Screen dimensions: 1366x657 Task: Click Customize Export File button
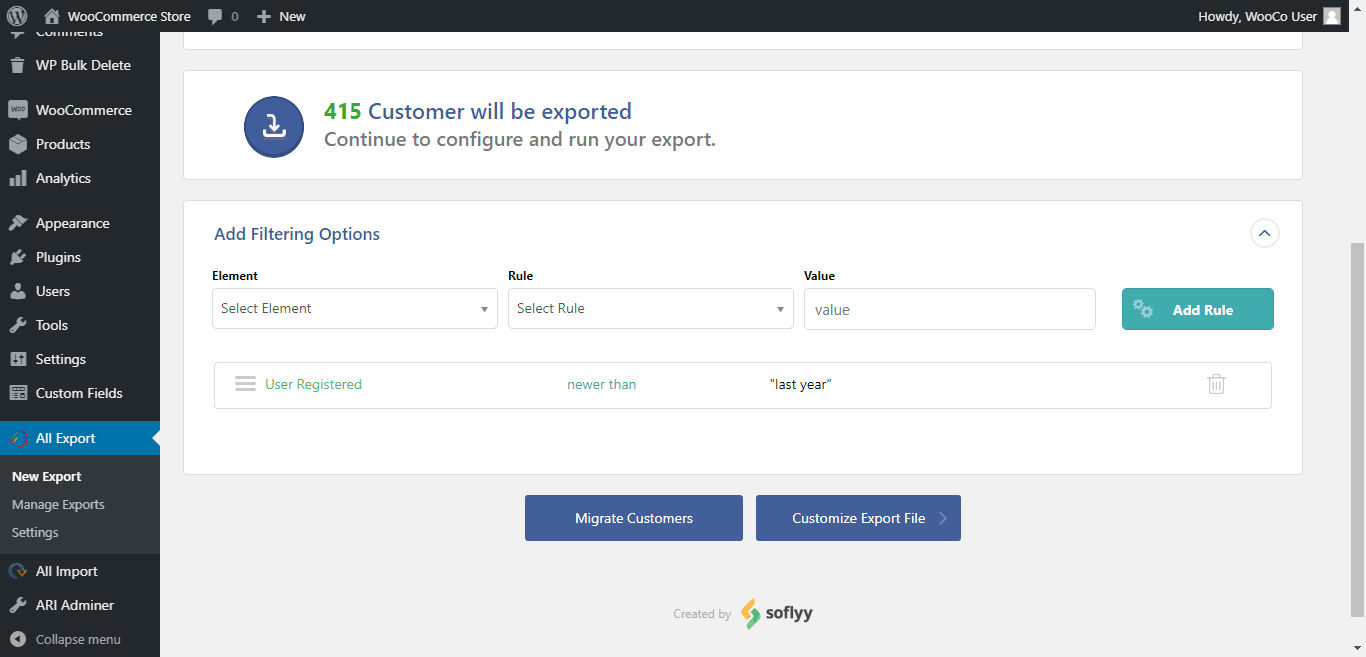pyautogui.click(x=858, y=518)
